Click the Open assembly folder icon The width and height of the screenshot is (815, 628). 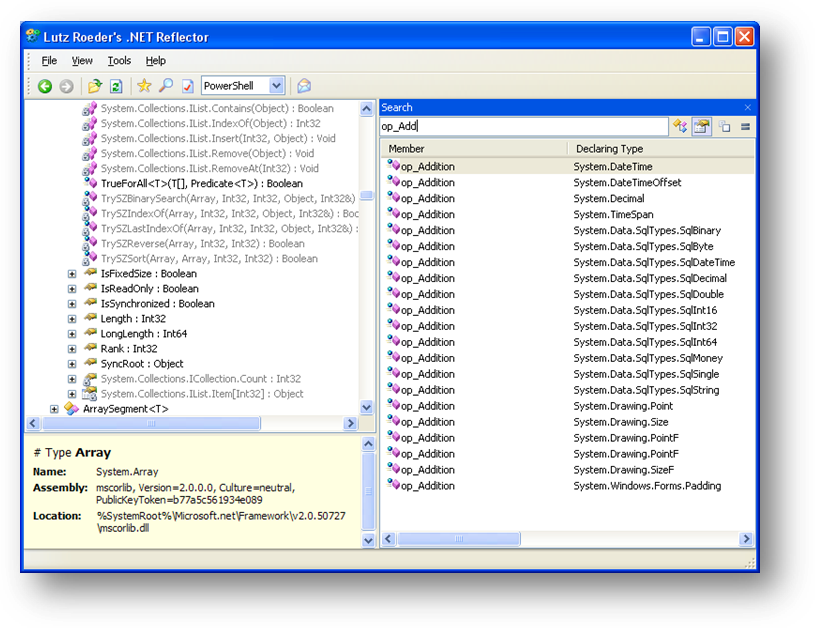[x=94, y=87]
